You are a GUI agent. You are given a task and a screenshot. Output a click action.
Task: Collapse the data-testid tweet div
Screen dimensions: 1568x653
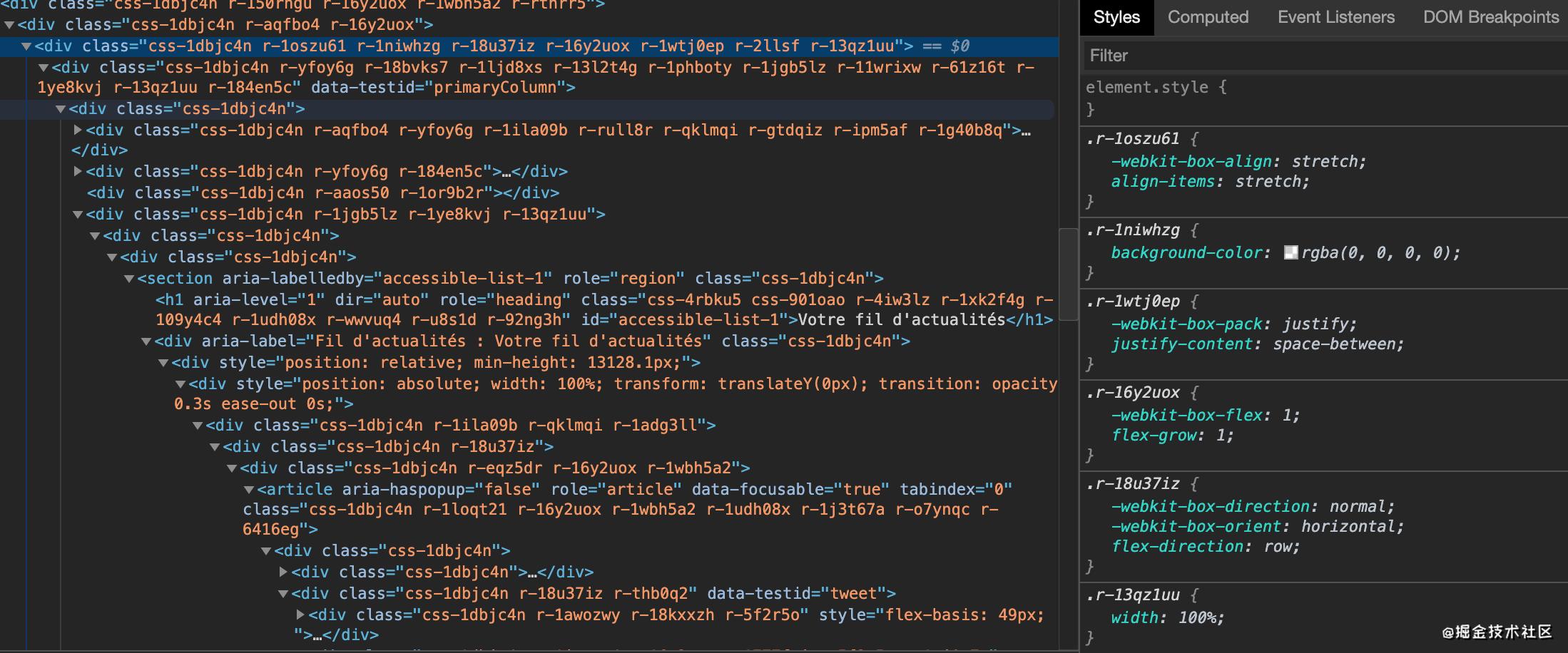[x=283, y=594]
